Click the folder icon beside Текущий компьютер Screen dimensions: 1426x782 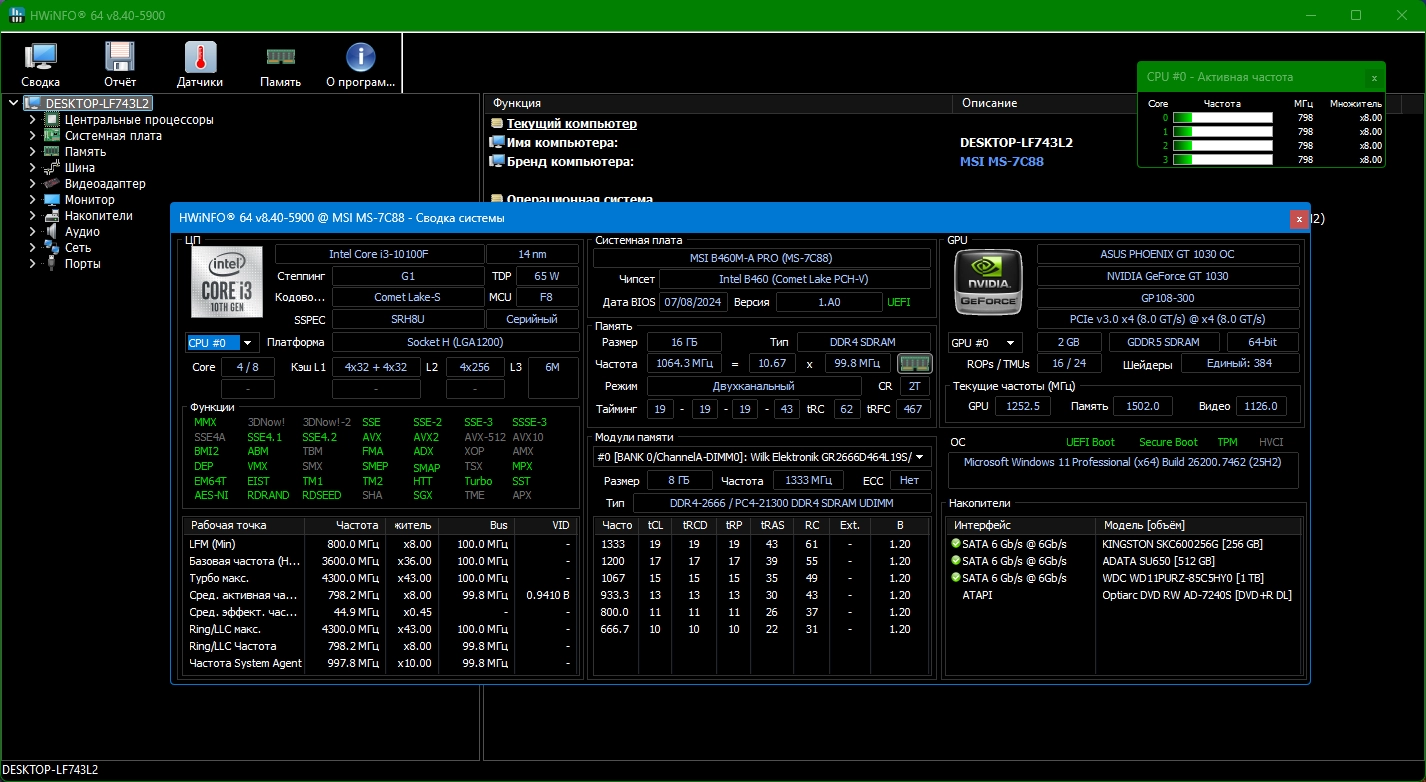click(x=497, y=124)
